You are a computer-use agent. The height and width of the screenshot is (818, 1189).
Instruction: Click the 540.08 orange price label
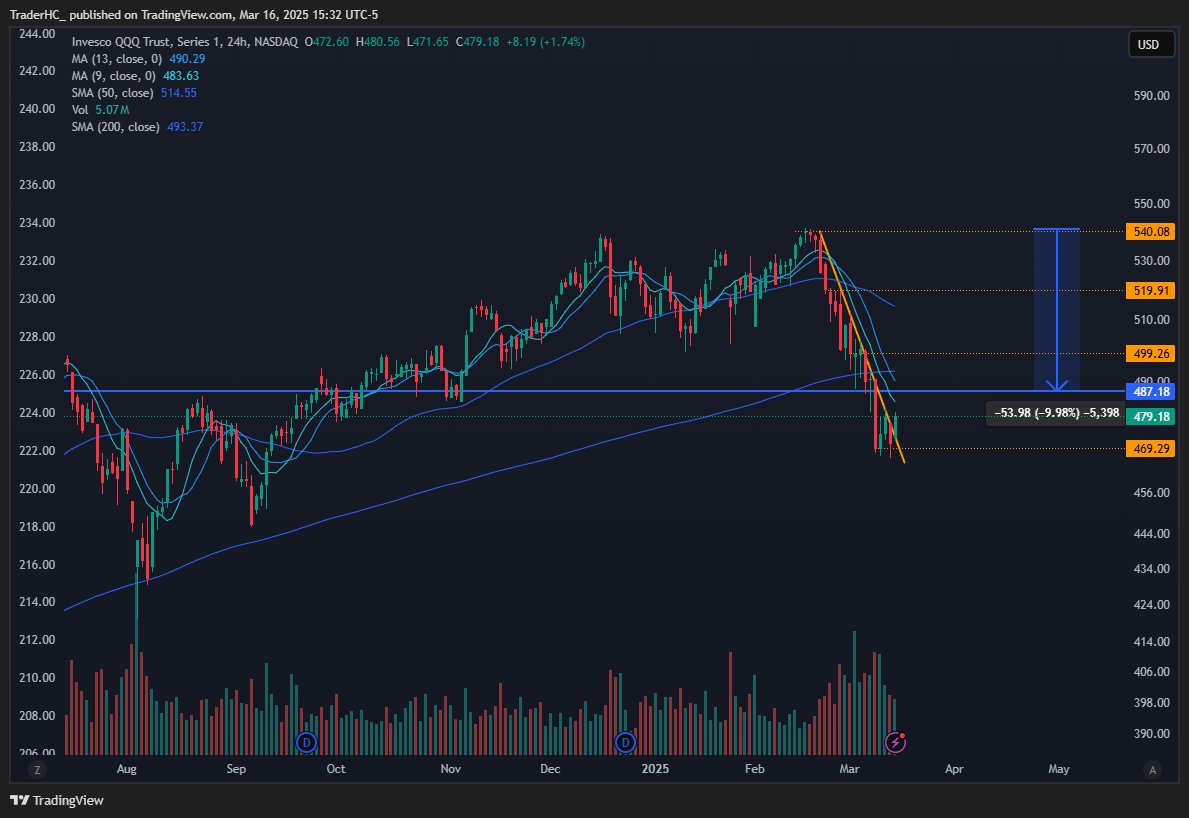coord(1150,231)
